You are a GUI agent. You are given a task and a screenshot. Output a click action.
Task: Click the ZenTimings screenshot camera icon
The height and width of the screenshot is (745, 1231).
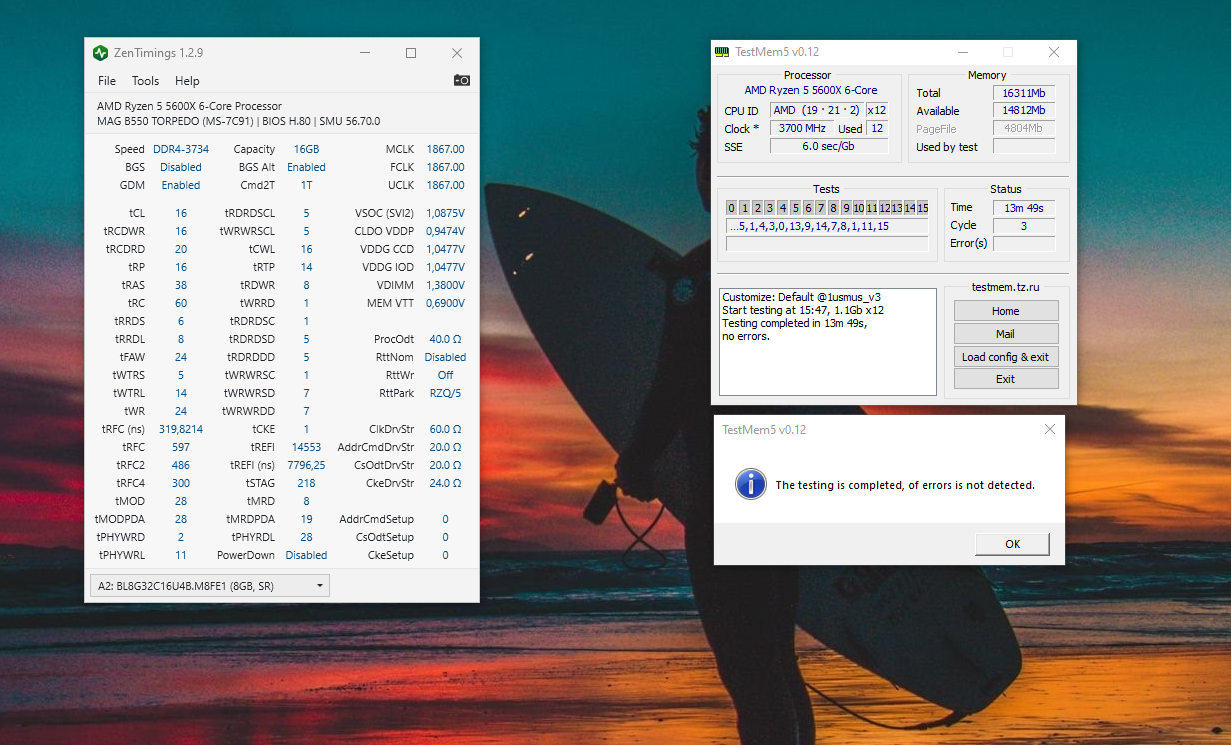click(461, 80)
